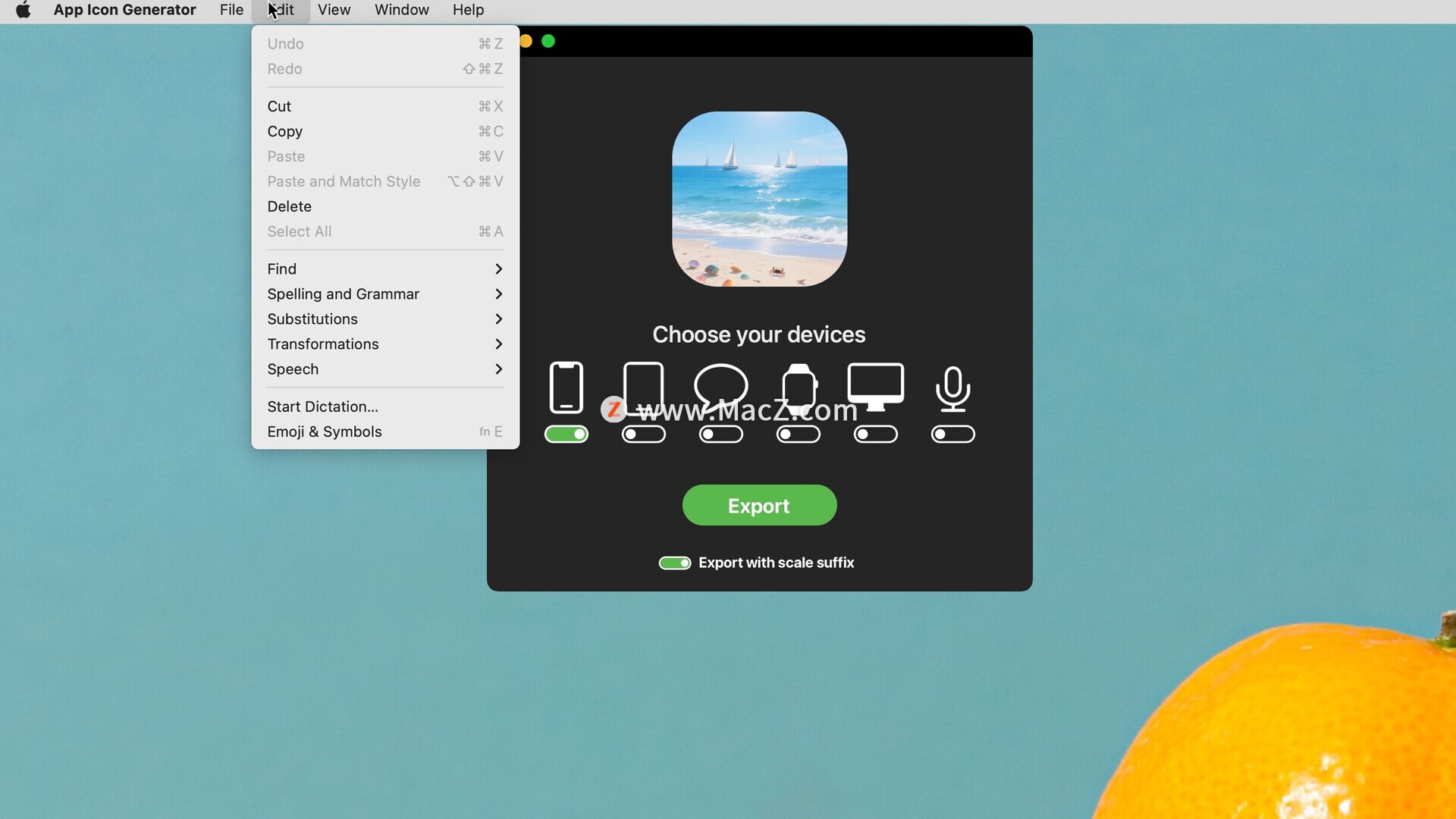Click the iMessage speech bubble icon
1456x819 pixels.
pyautogui.click(x=720, y=388)
